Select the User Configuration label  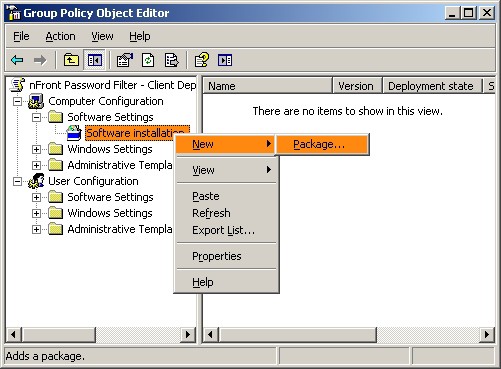click(93, 181)
